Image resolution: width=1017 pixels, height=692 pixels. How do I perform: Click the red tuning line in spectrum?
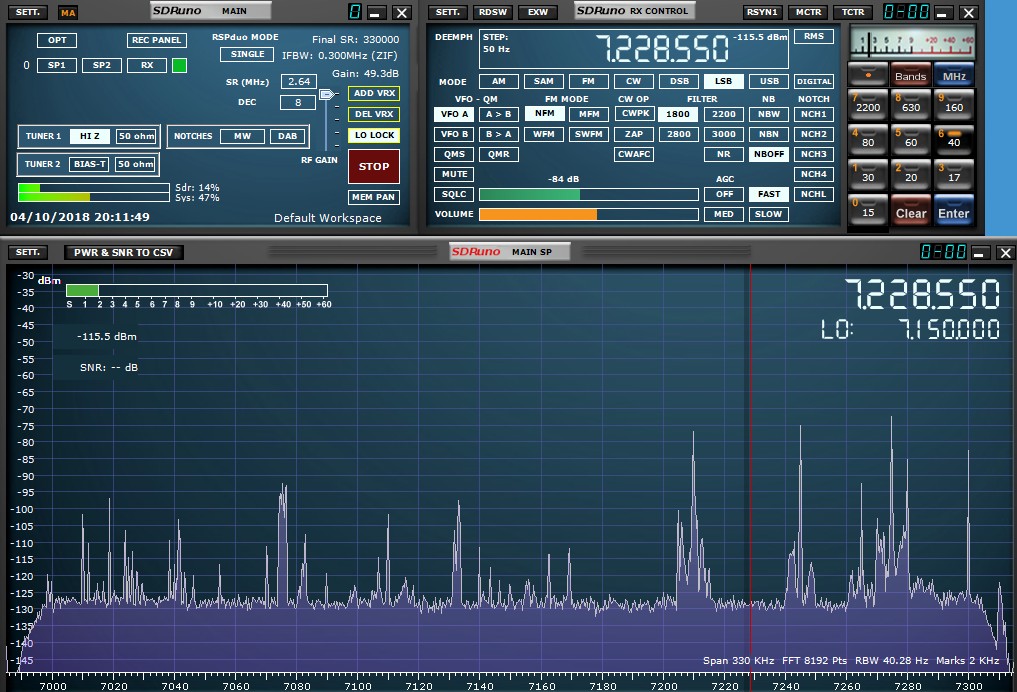[x=751, y=467]
